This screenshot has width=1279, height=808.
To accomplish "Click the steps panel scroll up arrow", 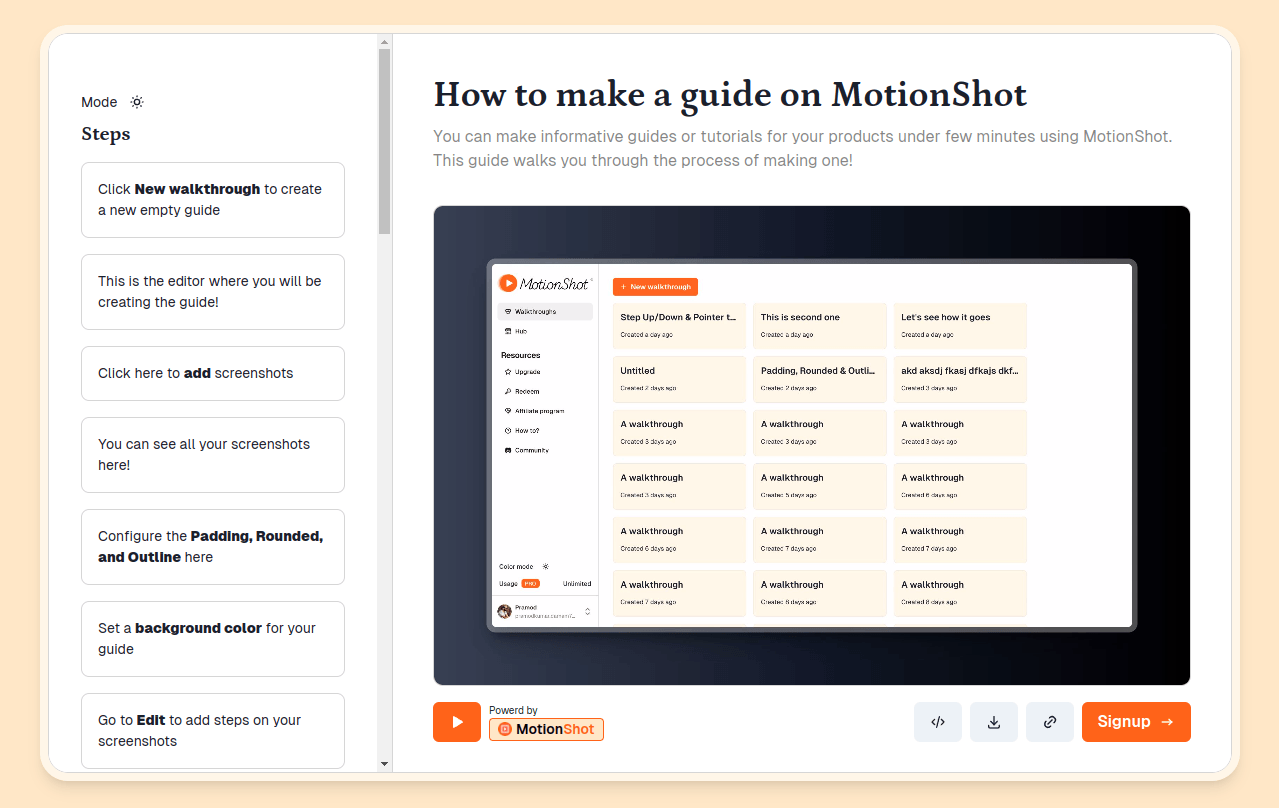I will (x=384, y=42).
